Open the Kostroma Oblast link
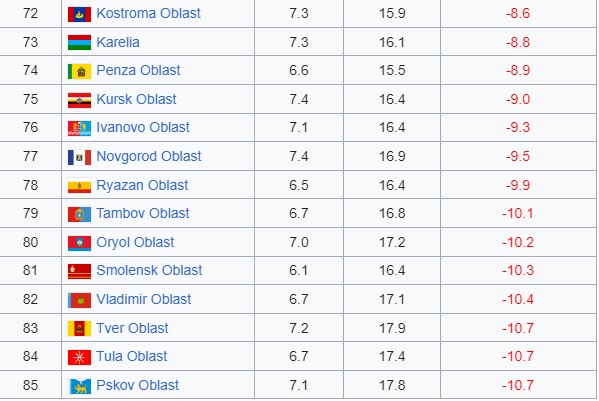The image size is (599, 401). click(148, 13)
